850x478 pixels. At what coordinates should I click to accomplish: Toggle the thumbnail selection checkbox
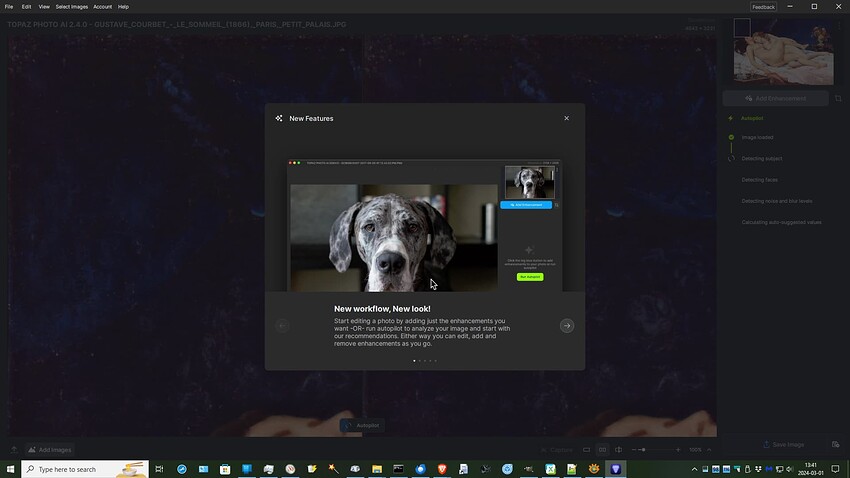click(x=742, y=28)
